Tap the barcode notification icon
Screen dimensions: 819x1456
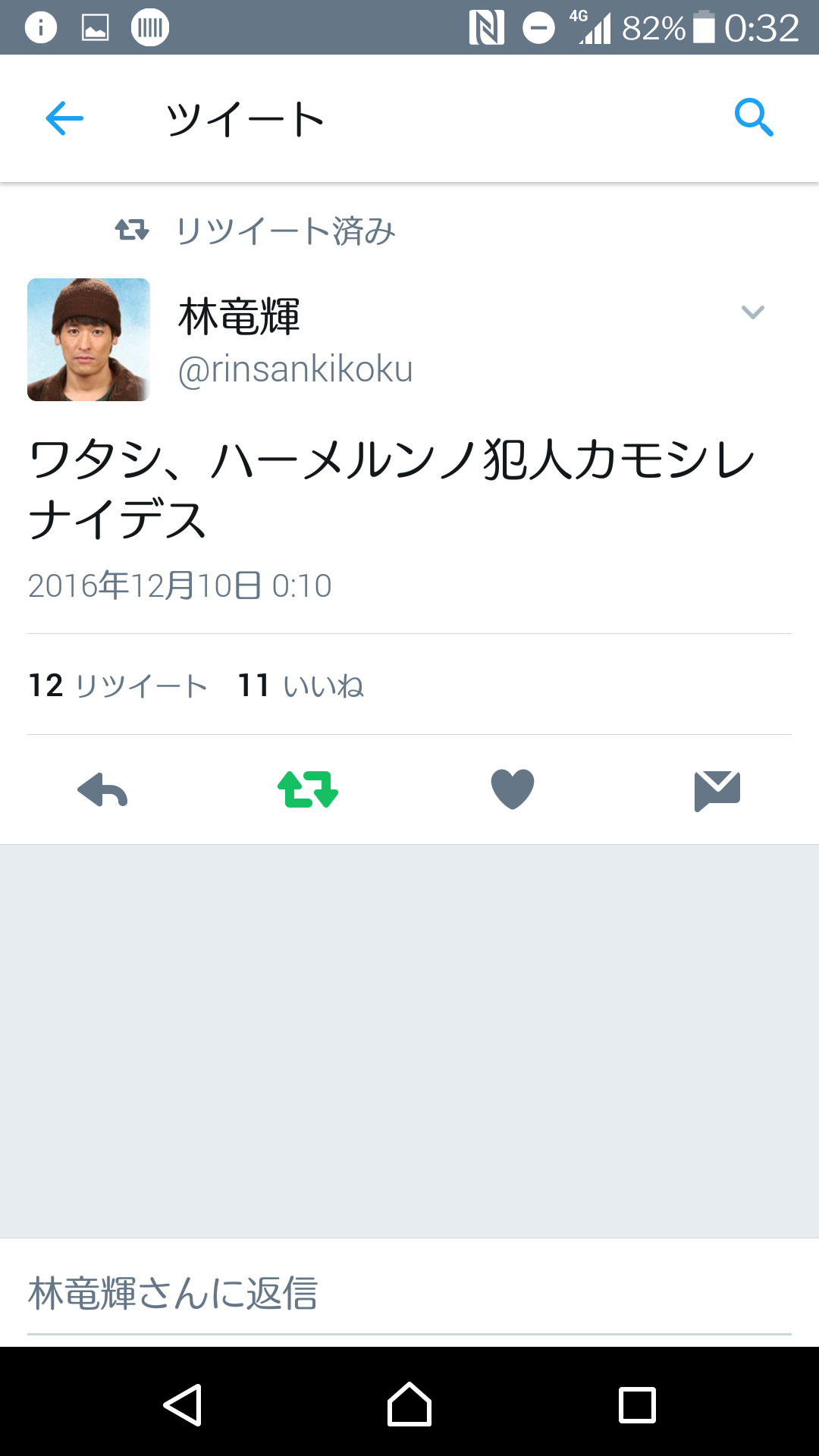click(150, 28)
